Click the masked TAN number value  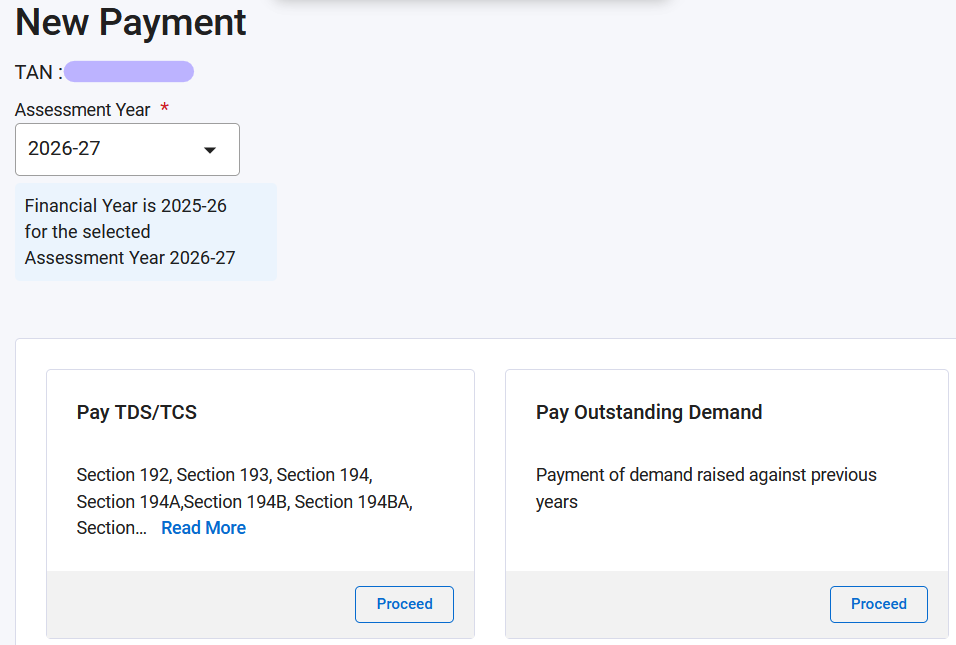tap(128, 72)
